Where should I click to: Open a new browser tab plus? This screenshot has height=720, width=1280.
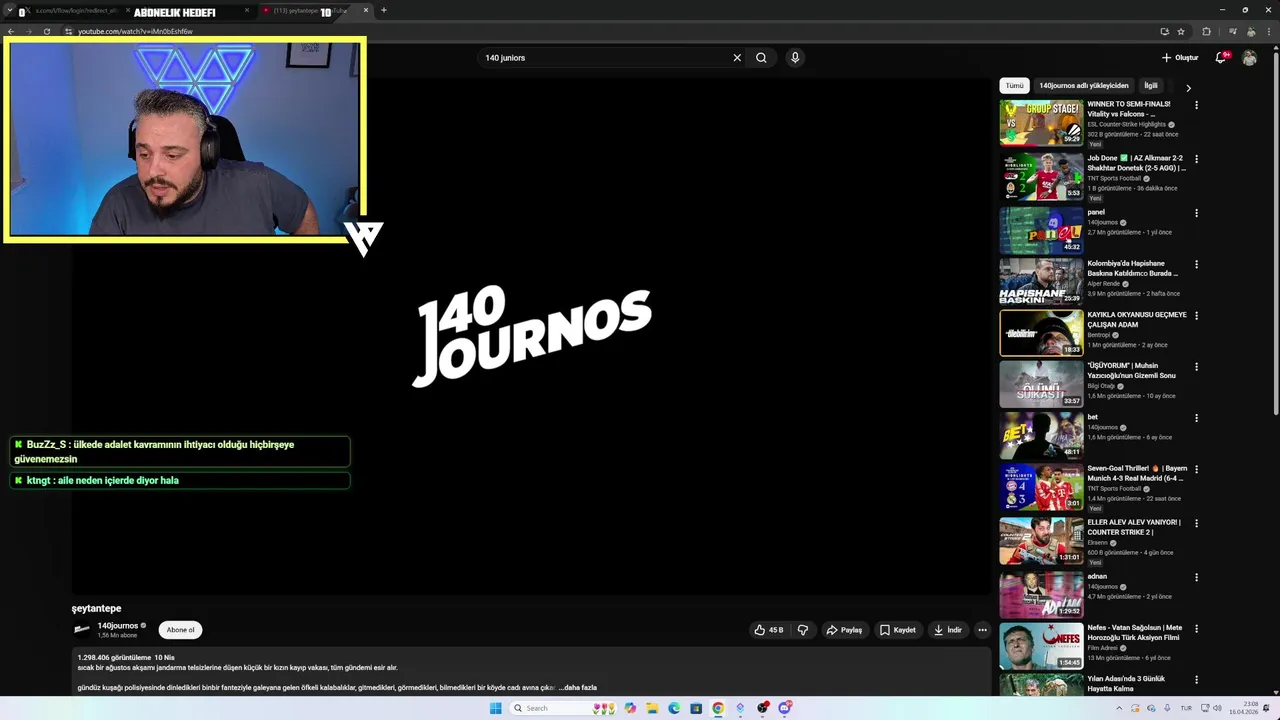coord(384,10)
